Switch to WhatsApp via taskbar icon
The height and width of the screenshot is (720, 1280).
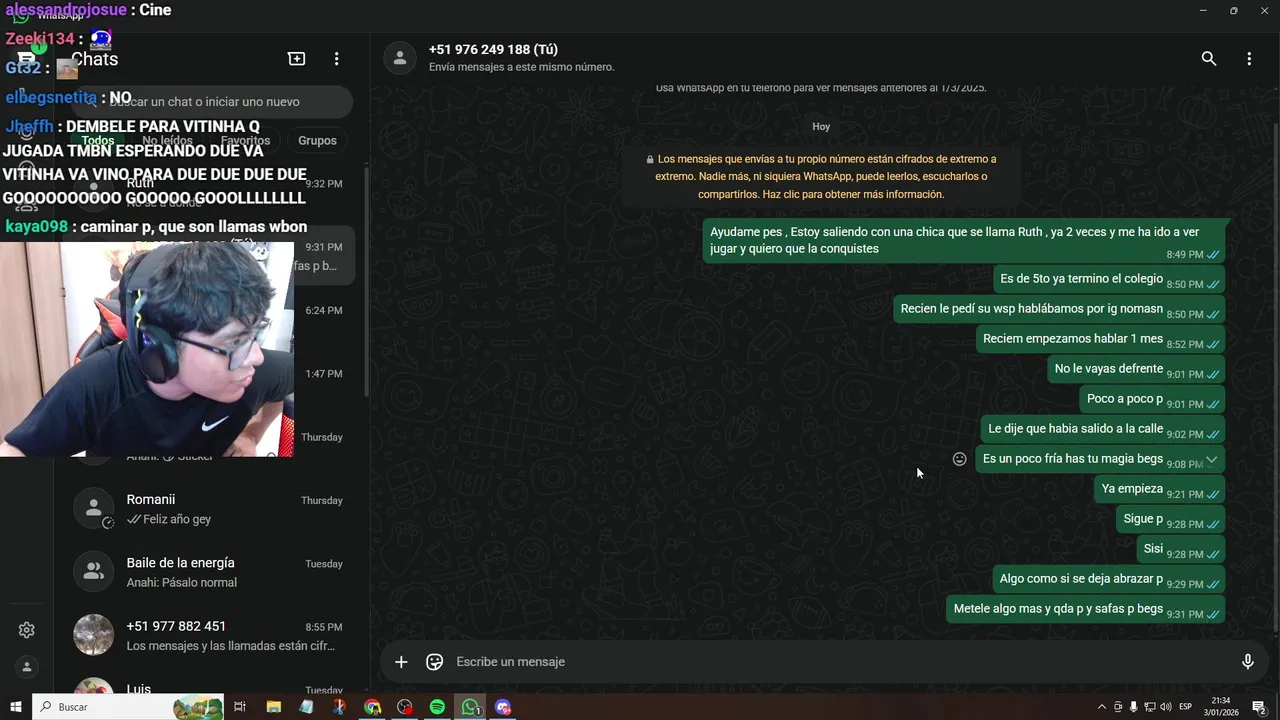[x=470, y=707]
